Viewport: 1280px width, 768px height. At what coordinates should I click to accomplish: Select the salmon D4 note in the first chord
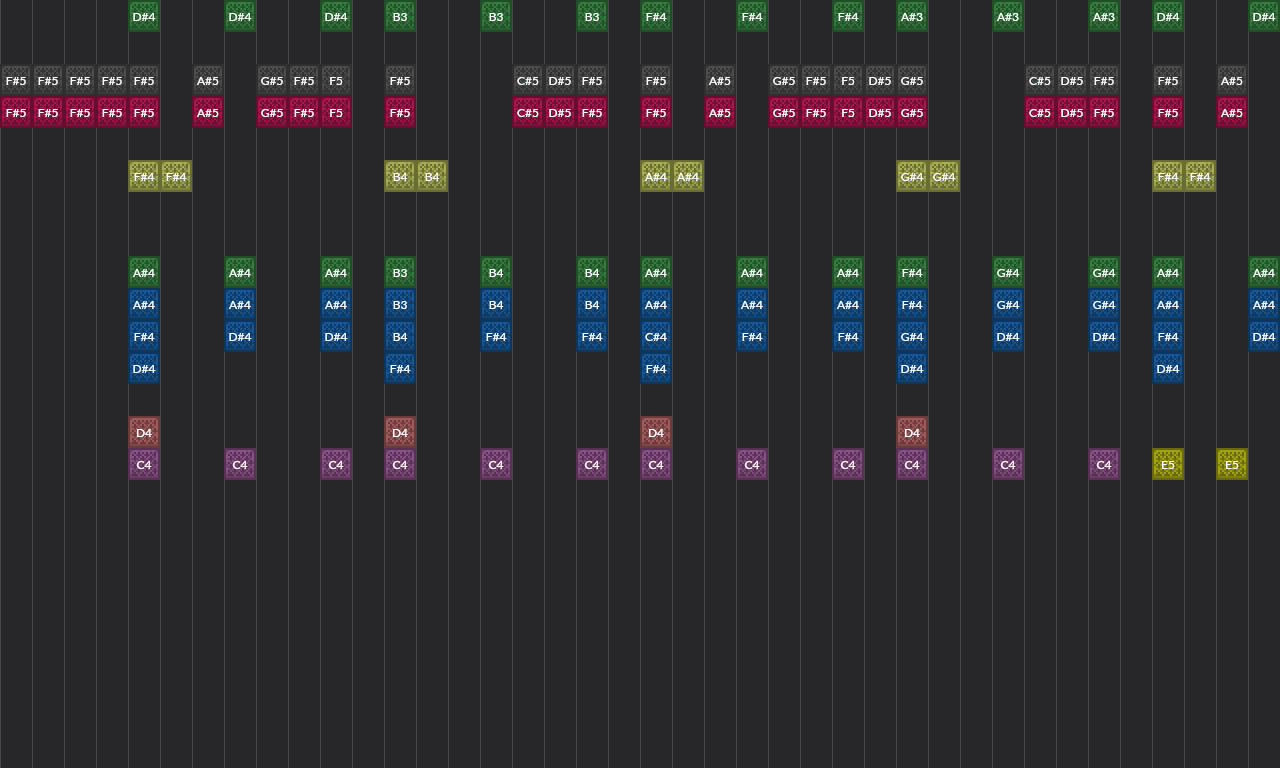point(144,432)
